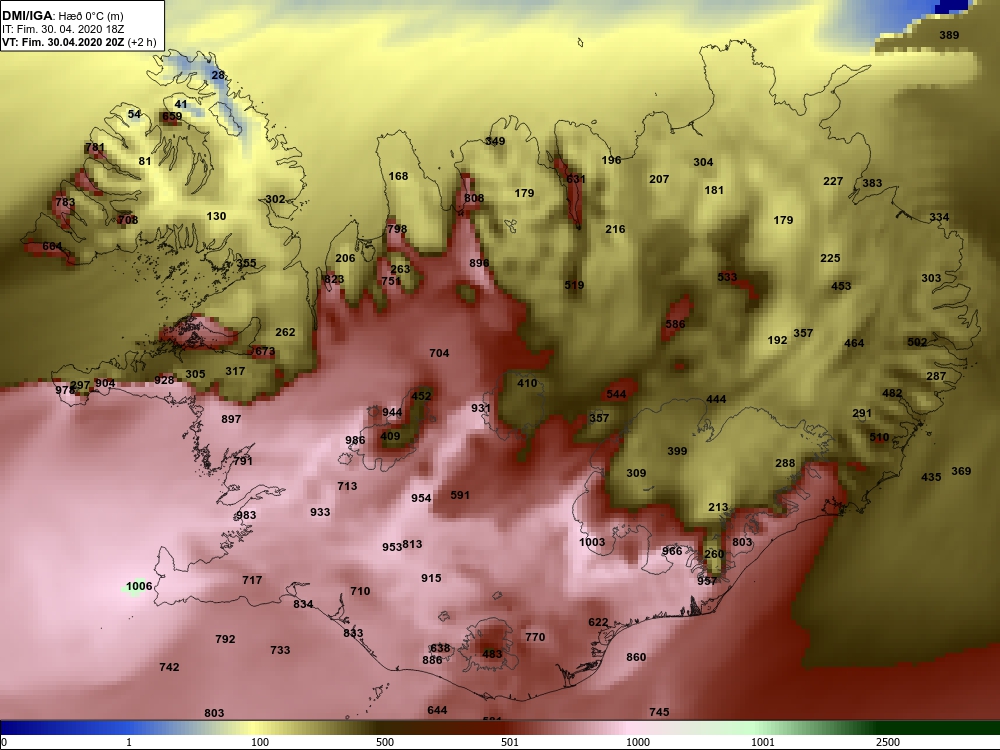Click the legend label '500'

coord(385,742)
